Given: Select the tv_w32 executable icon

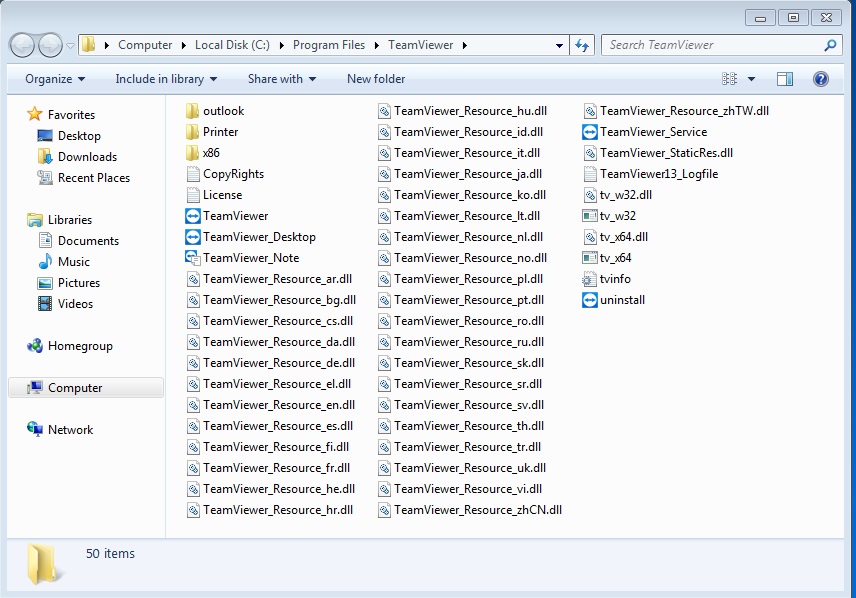Looking at the screenshot, I should 590,216.
